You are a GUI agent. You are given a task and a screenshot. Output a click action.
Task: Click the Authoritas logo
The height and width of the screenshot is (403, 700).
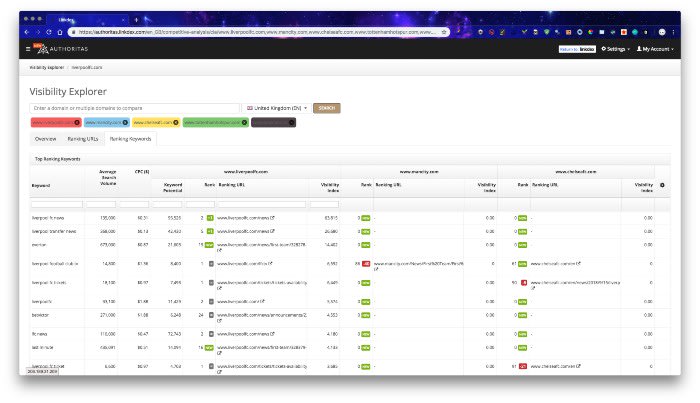coord(61,49)
